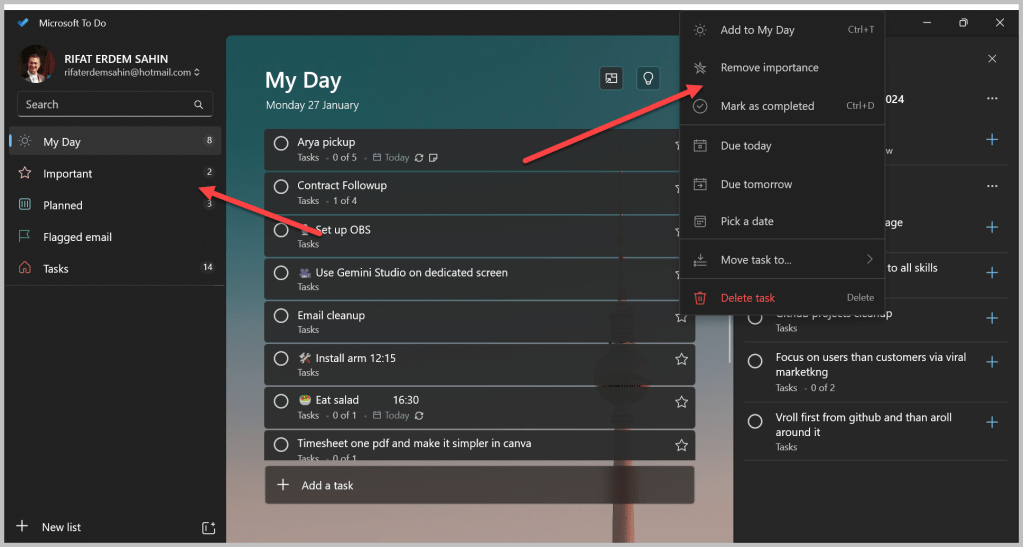Choose Add to My Day from context menu
This screenshot has width=1023, height=547.
[782, 30]
